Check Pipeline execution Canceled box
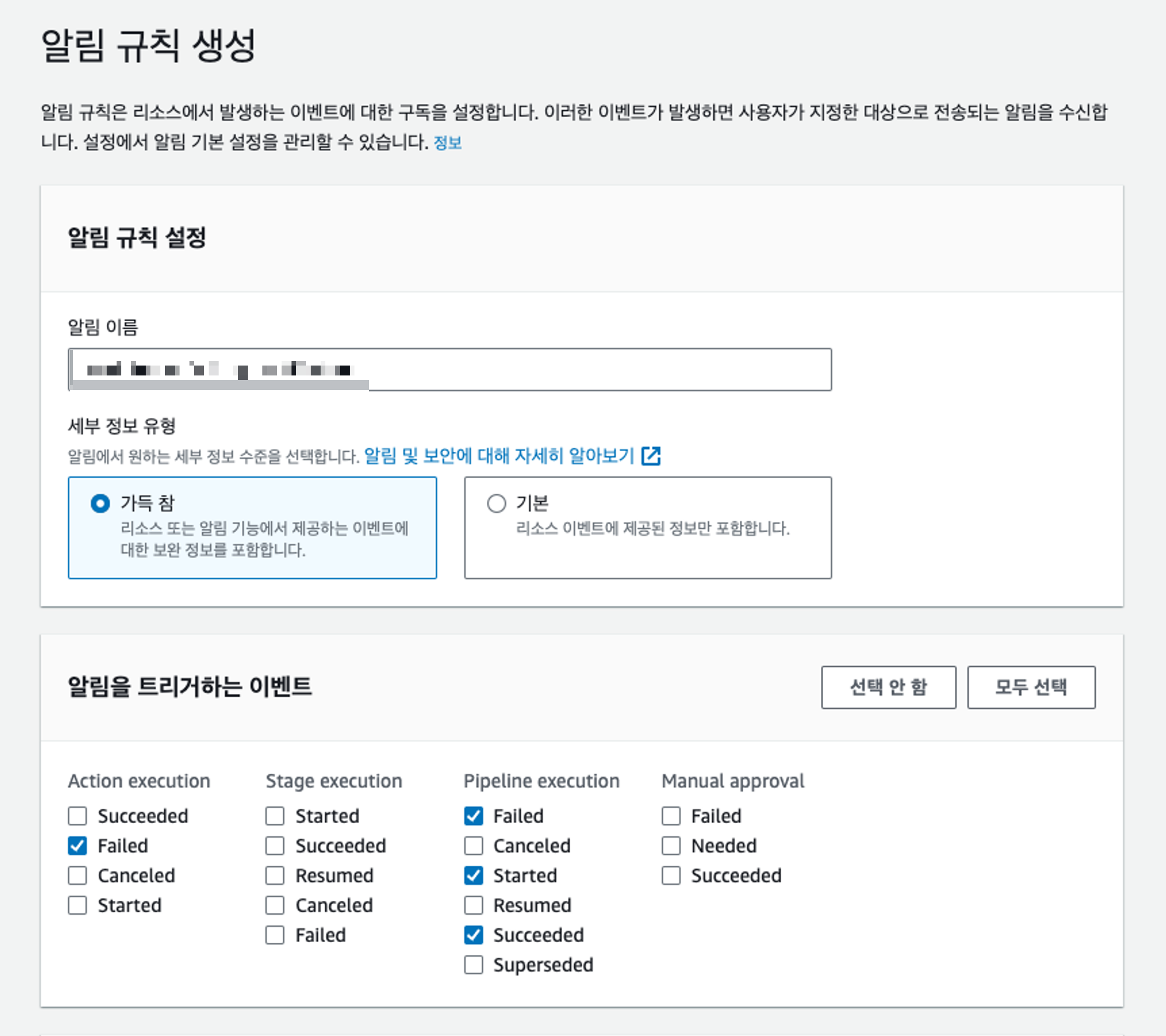This screenshot has width=1166, height=1036. (473, 845)
